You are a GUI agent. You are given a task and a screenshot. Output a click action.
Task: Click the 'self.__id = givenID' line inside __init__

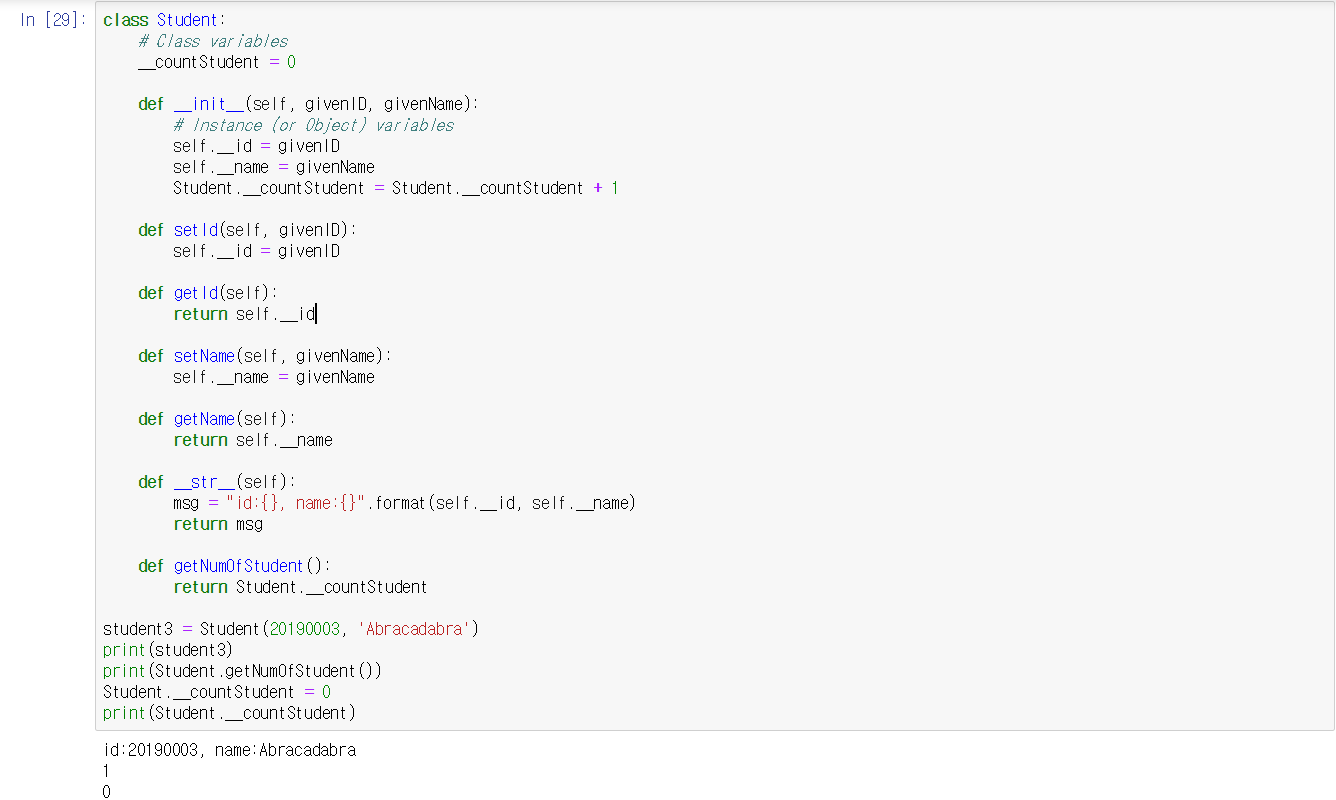pos(256,146)
